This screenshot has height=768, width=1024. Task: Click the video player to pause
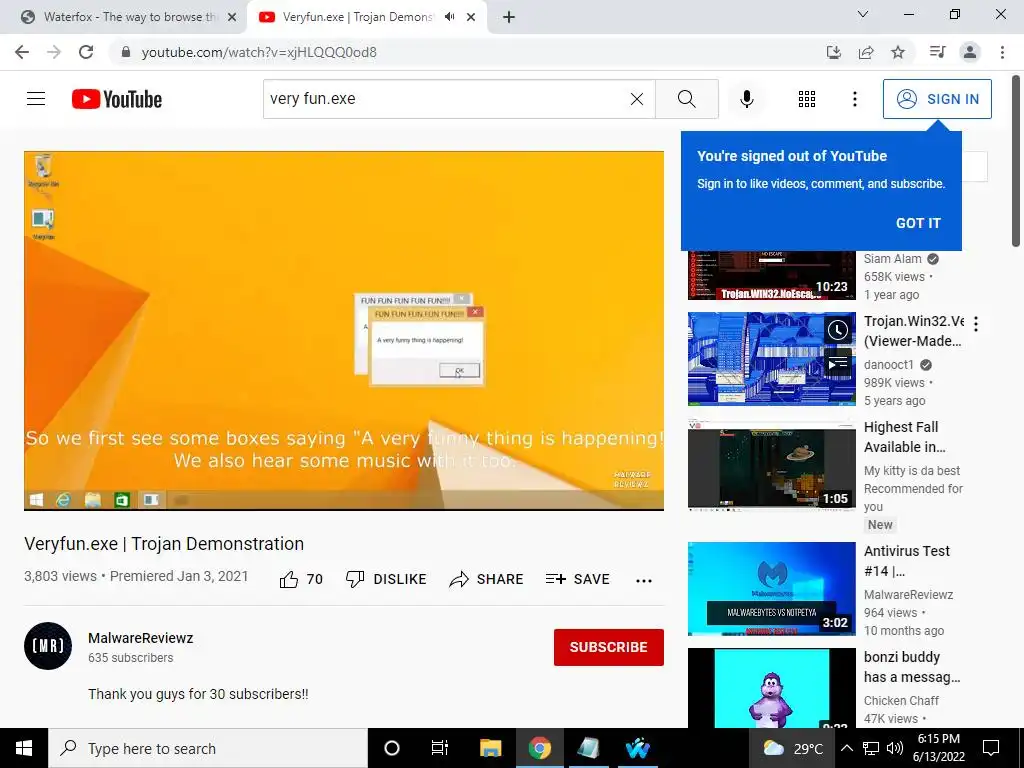(344, 330)
